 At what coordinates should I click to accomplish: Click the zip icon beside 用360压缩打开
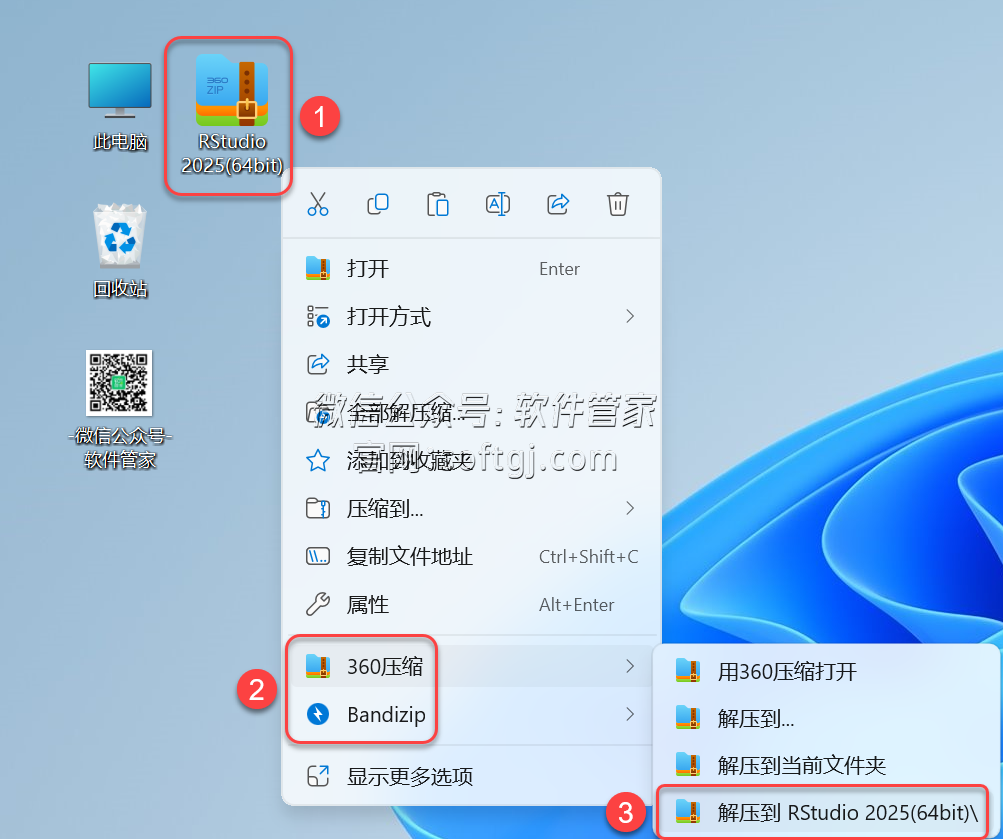tap(688, 670)
